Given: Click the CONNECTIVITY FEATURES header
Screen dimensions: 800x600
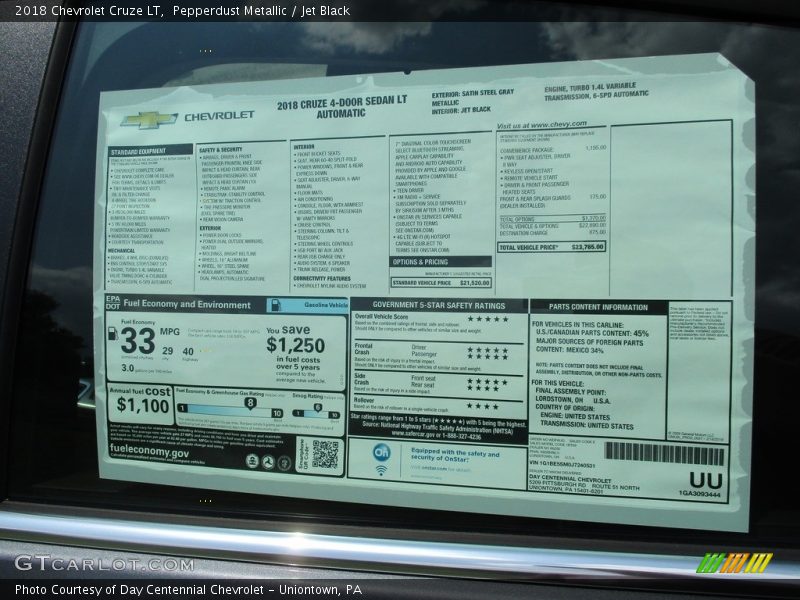Looking at the screenshot, I should (322, 279).
